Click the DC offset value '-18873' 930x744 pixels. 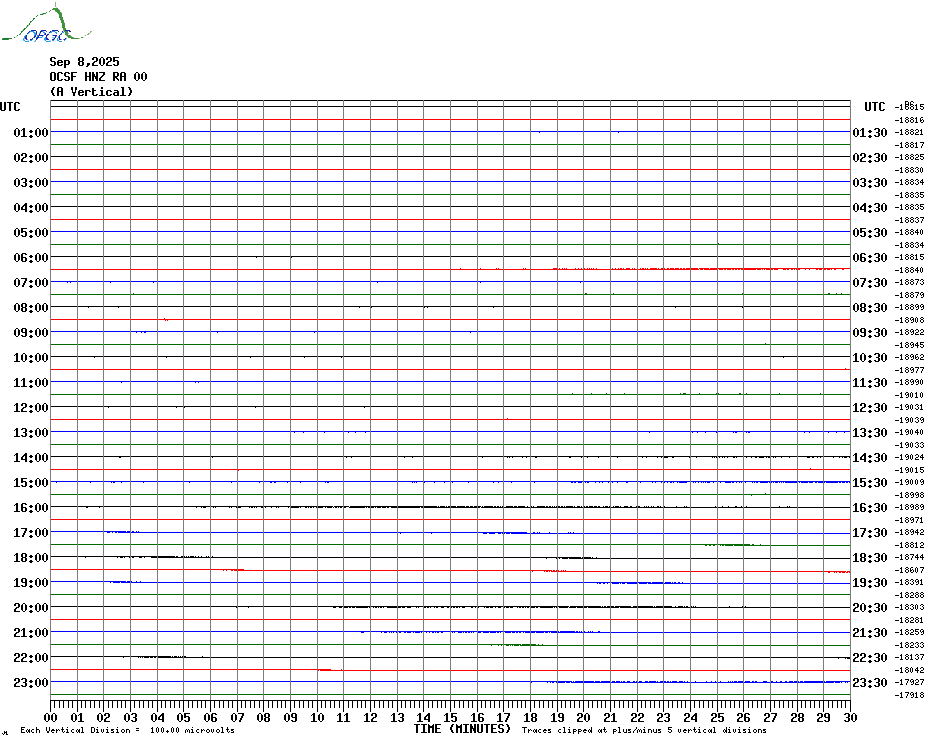point(909,282)
